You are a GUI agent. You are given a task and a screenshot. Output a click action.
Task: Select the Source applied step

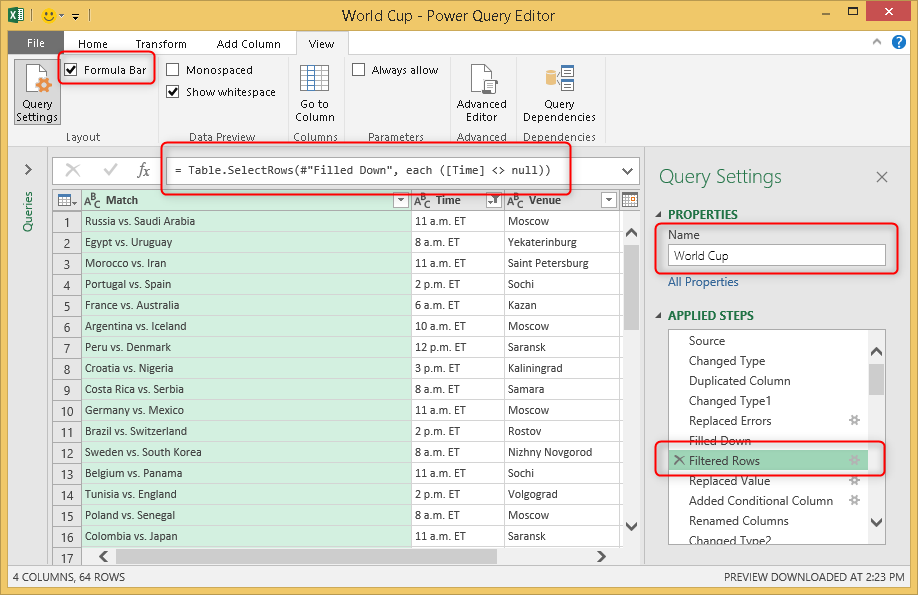click(768, 341)
